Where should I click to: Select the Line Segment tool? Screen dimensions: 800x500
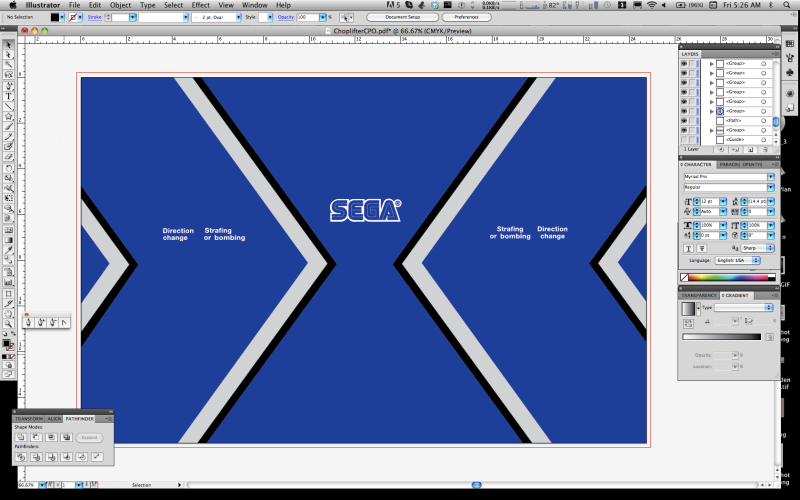(x=8, y=106)
